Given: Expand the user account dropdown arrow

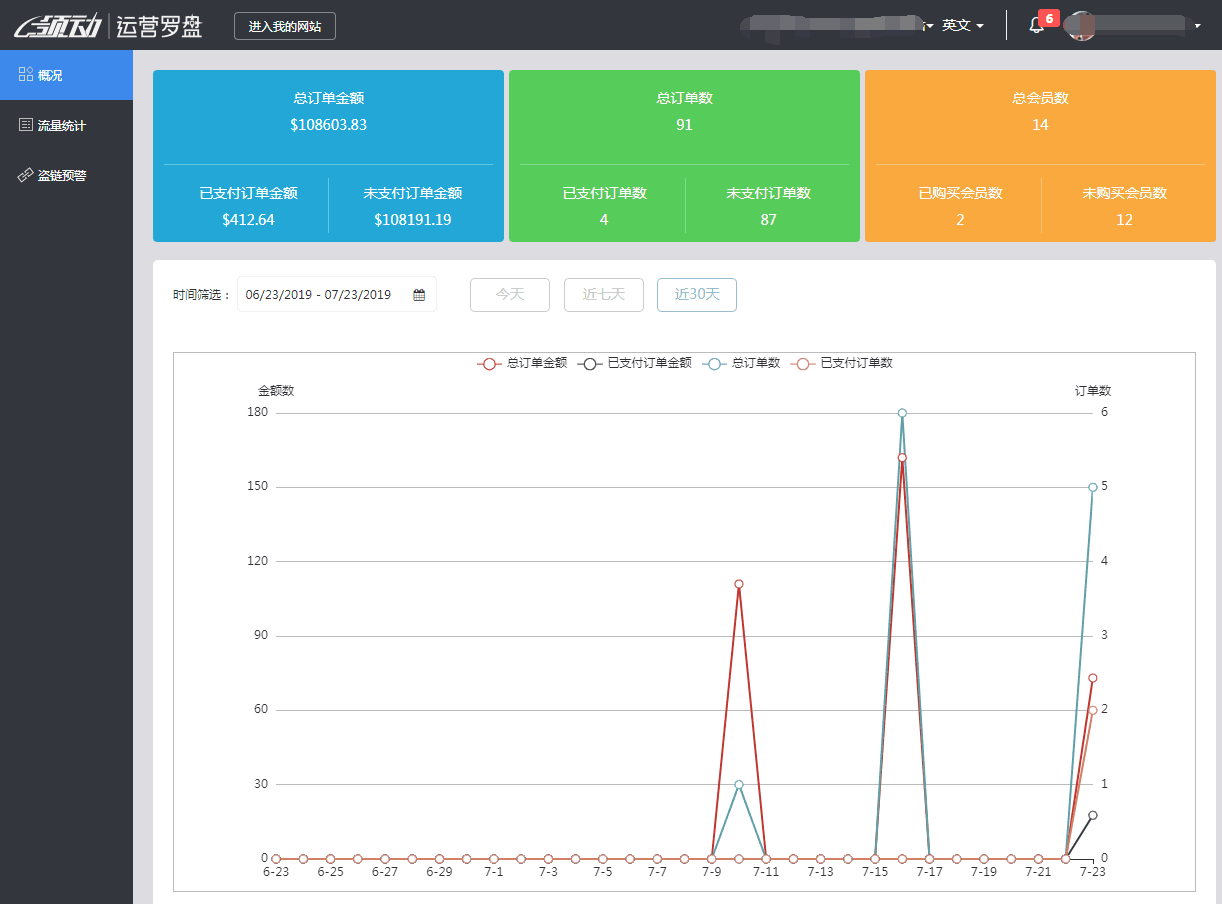Looking at the screenshot, I should (1197, 26).
